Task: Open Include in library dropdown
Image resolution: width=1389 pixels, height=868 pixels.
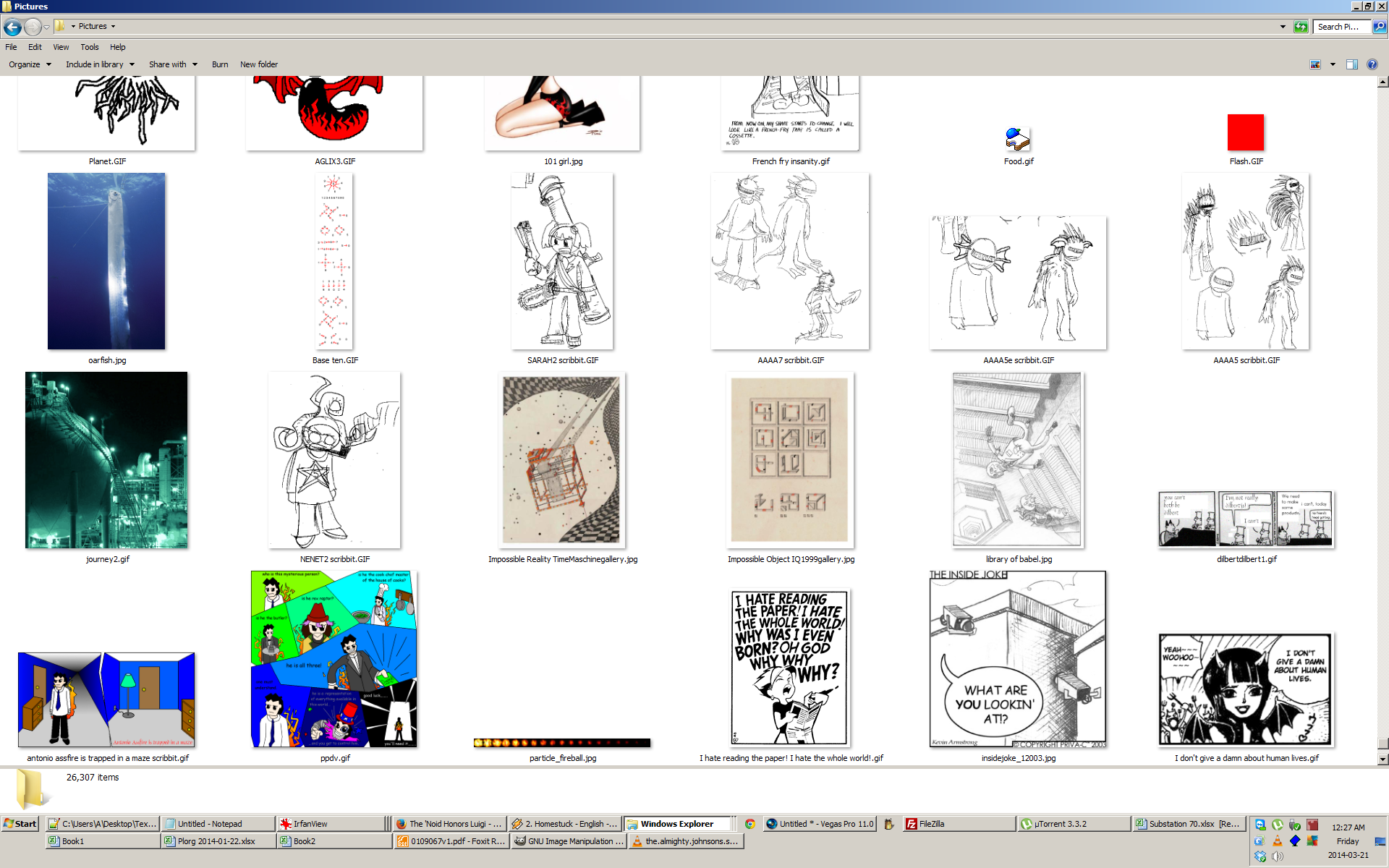Action: 100,64
